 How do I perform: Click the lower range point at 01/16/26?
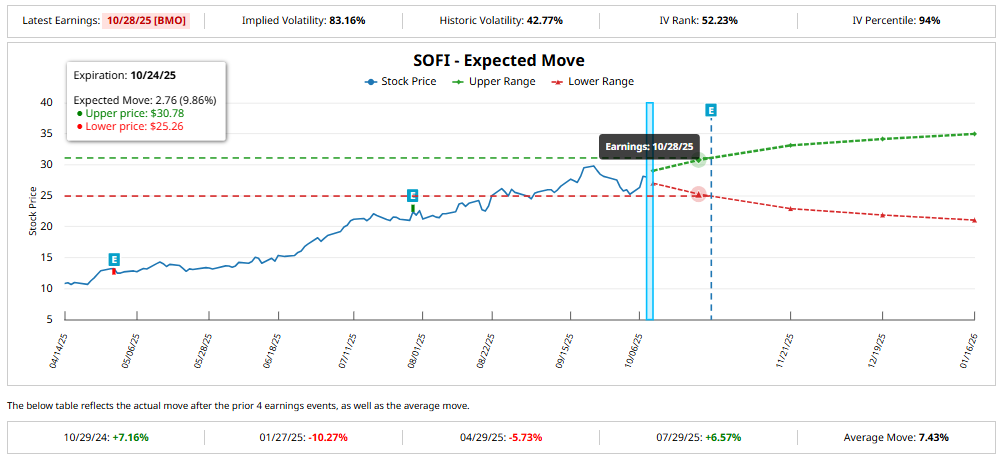click(x=974, y=220)
